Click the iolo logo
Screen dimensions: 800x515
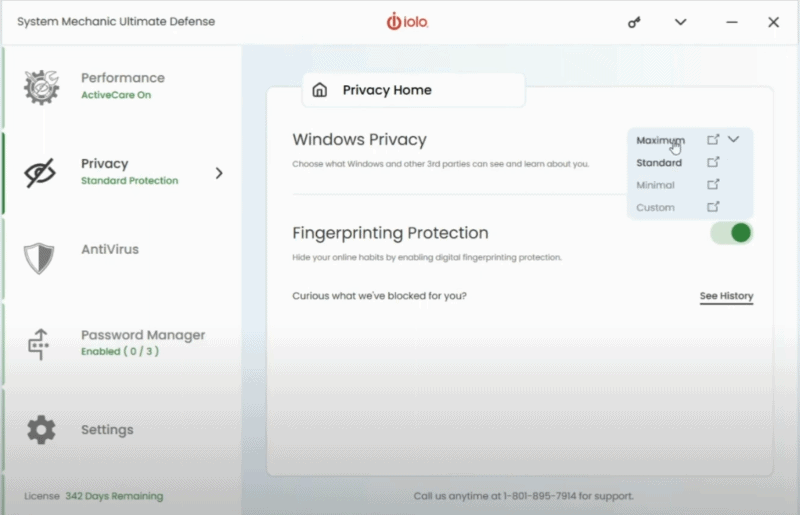[x=407, y=21]
